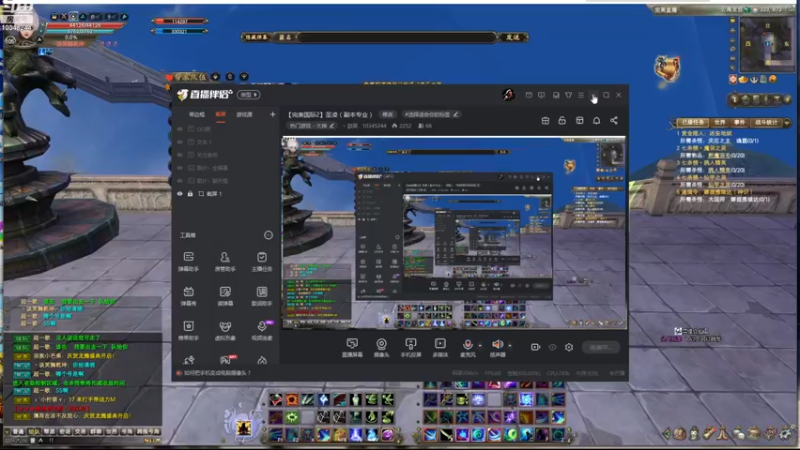The height and width of the screenshot is (450, 800).
Task: Hide the 截屏 1 source with eye icon
Action: click(180, 194)
